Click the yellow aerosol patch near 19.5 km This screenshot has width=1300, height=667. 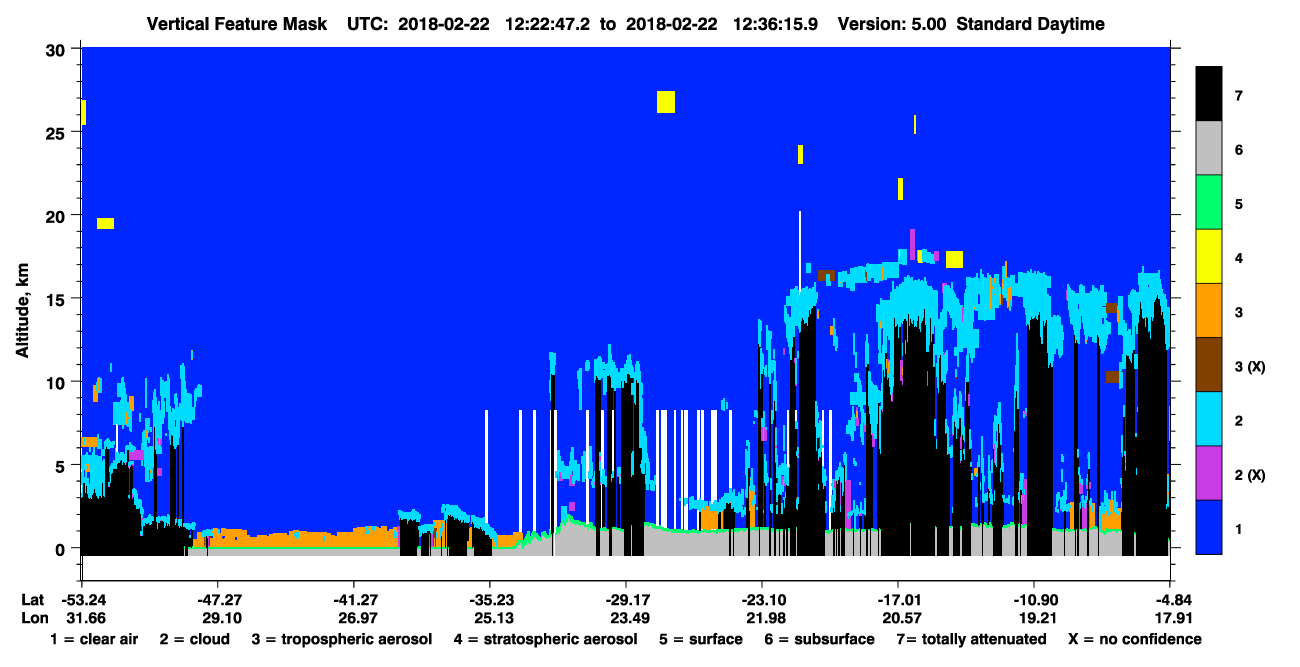(105, 223)
